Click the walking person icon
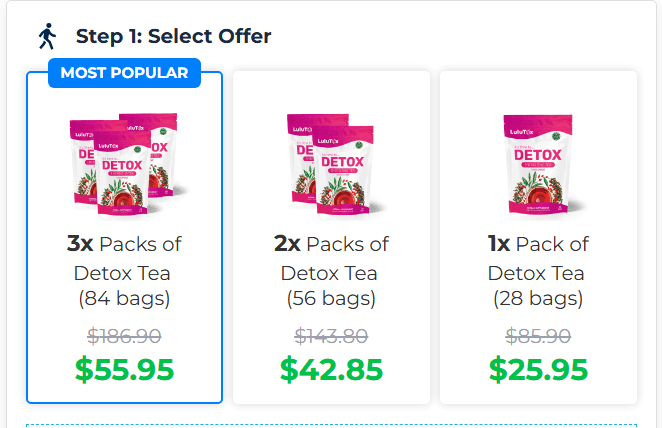This screenshot has height=428, width=662. point(47,37)
